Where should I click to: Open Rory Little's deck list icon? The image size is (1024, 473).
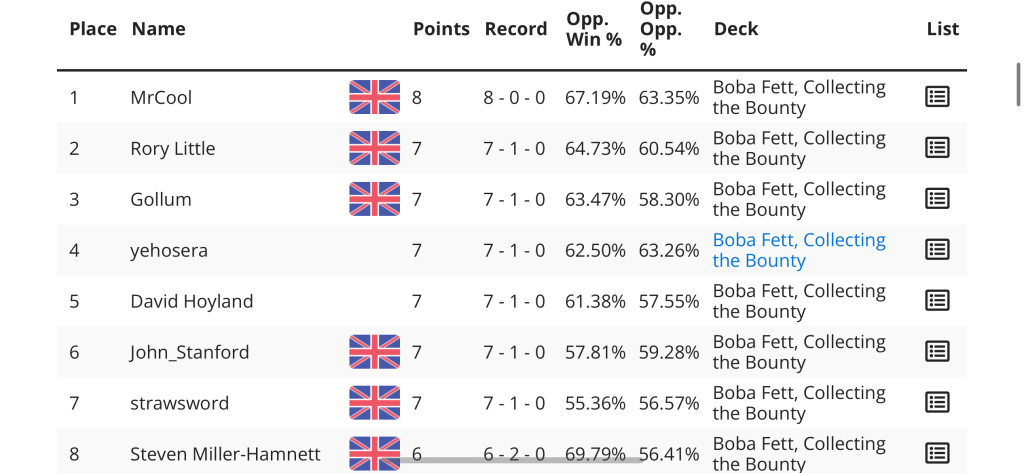click(937, 148)
